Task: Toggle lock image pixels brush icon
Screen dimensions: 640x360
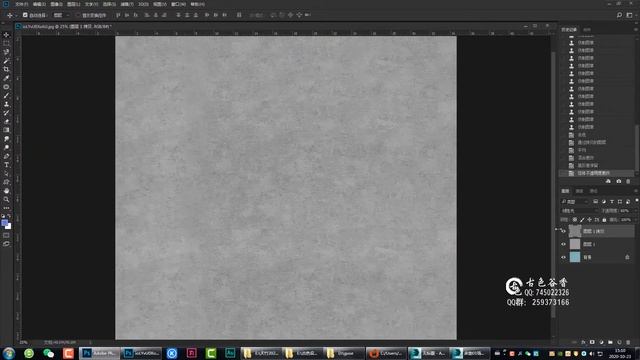Action: 582,220
